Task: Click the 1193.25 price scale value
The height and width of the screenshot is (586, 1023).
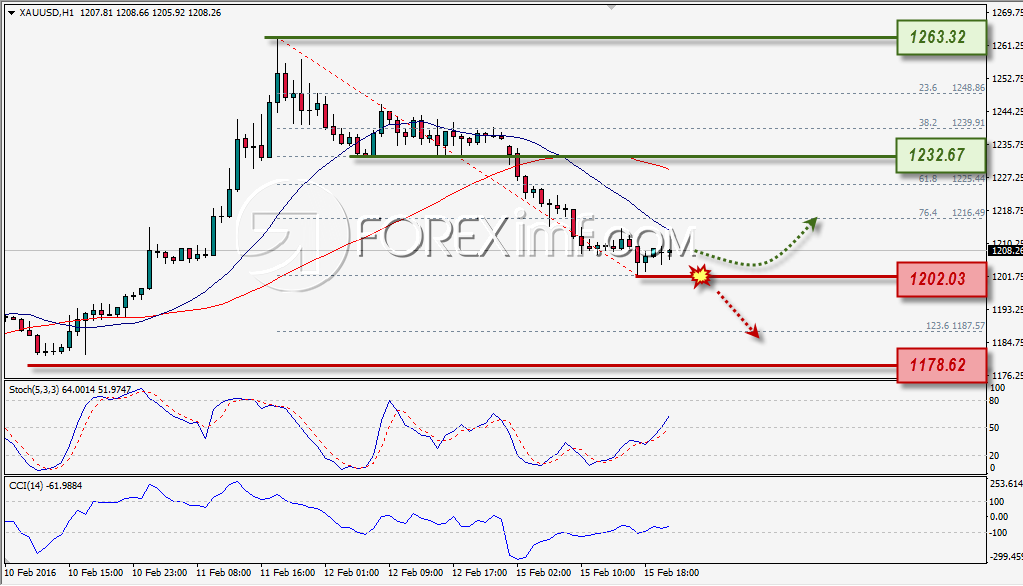Action: (x=1007, y=309)
